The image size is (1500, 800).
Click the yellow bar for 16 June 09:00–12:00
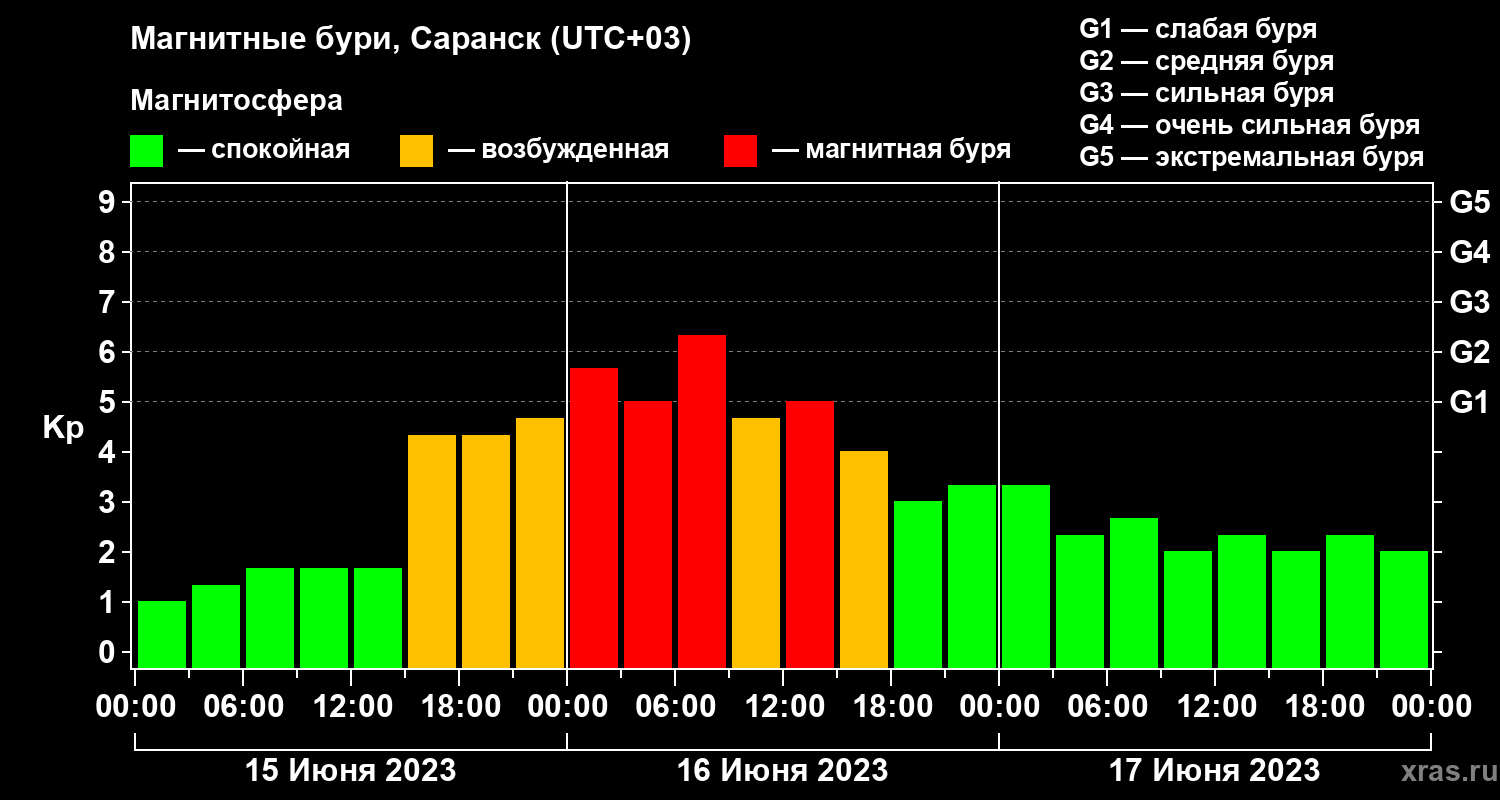coord(756,543)
